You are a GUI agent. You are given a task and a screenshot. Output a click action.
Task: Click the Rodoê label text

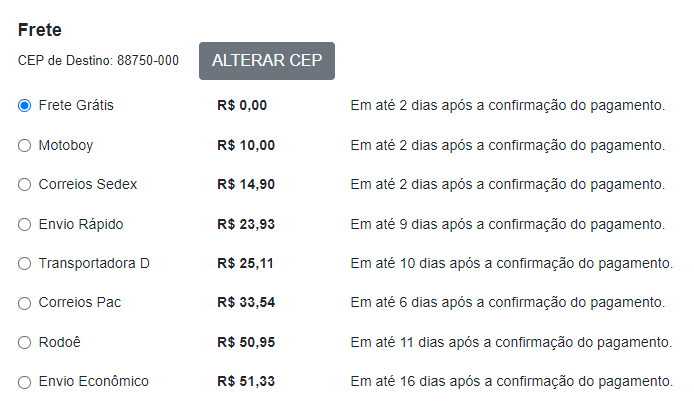[x=60, y=342]
